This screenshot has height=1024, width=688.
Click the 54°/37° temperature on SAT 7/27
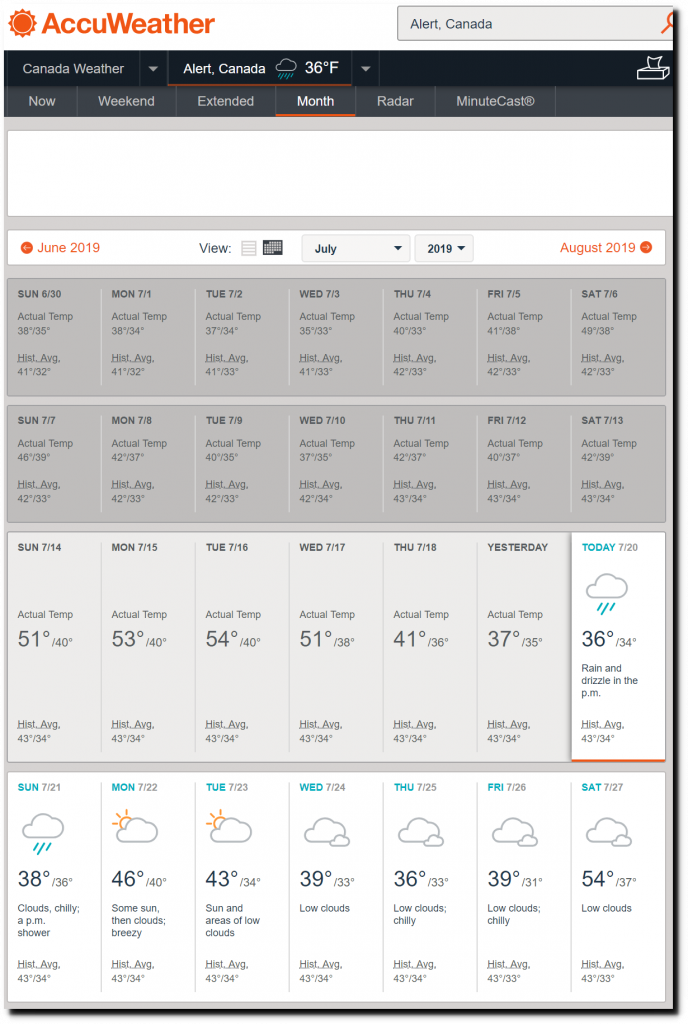[x=609, y=879]
